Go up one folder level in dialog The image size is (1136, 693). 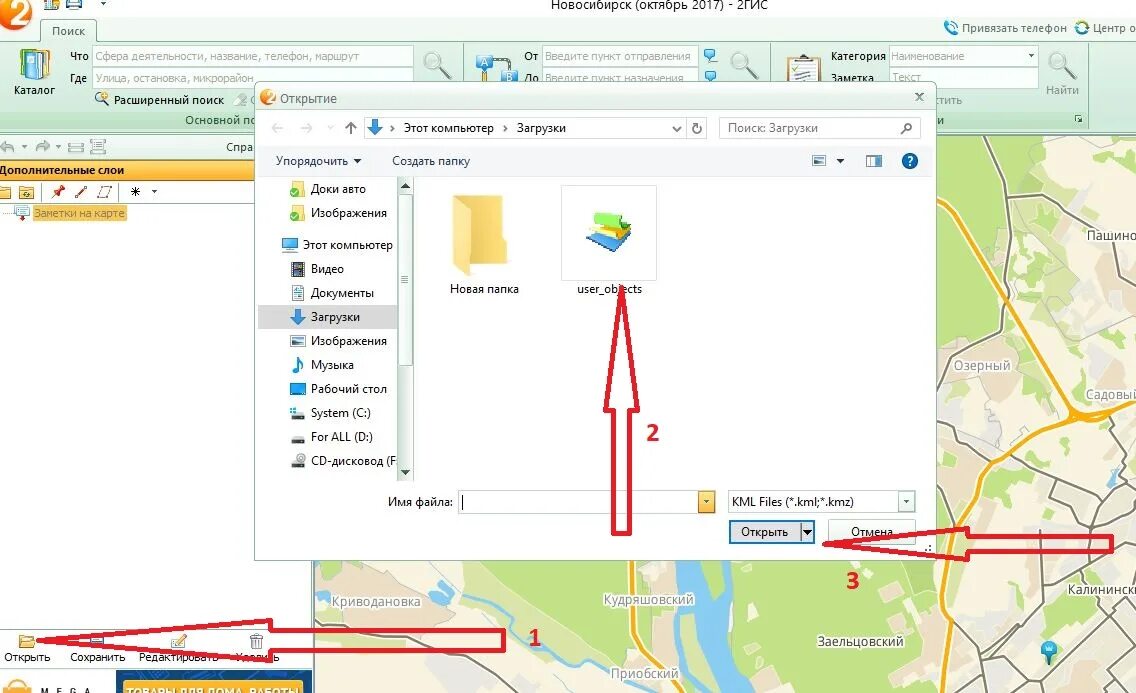click(x=351, y=128)
